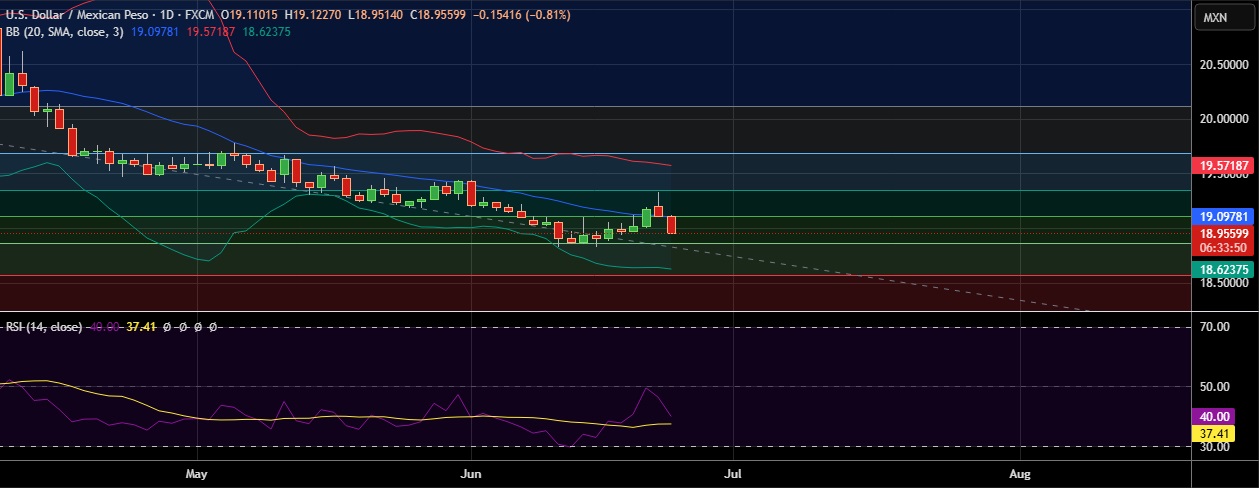Click the 19.09781 basis price label
This screenshot has height=488, width=1259.
click(x=1222, y=216)
